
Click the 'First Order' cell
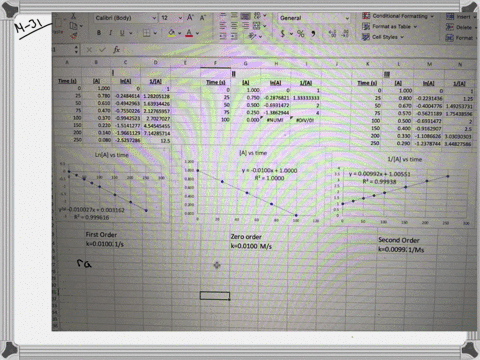(101, 235)
